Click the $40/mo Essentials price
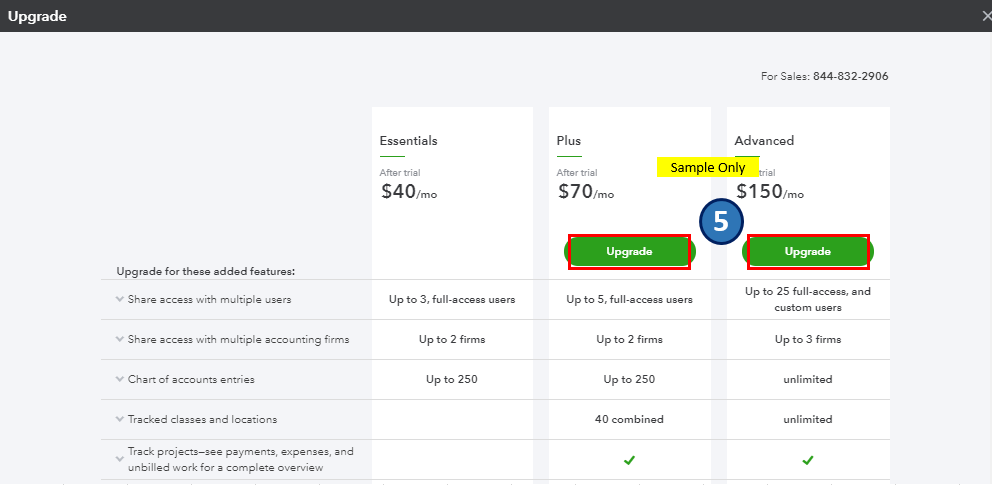The height and width of the screenshot is (485, 992). click(409, 192)
